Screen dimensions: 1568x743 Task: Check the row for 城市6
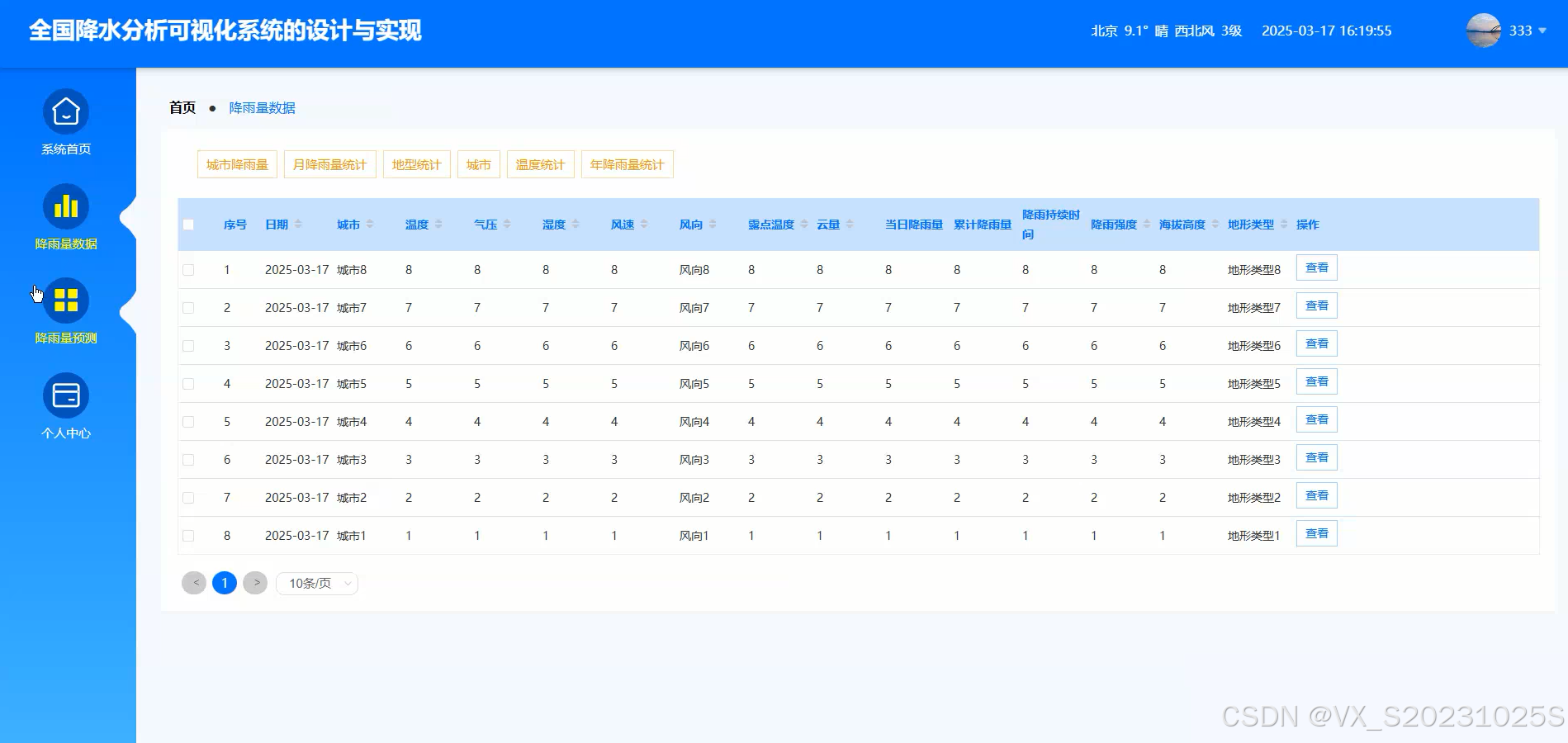coord(188,346)
